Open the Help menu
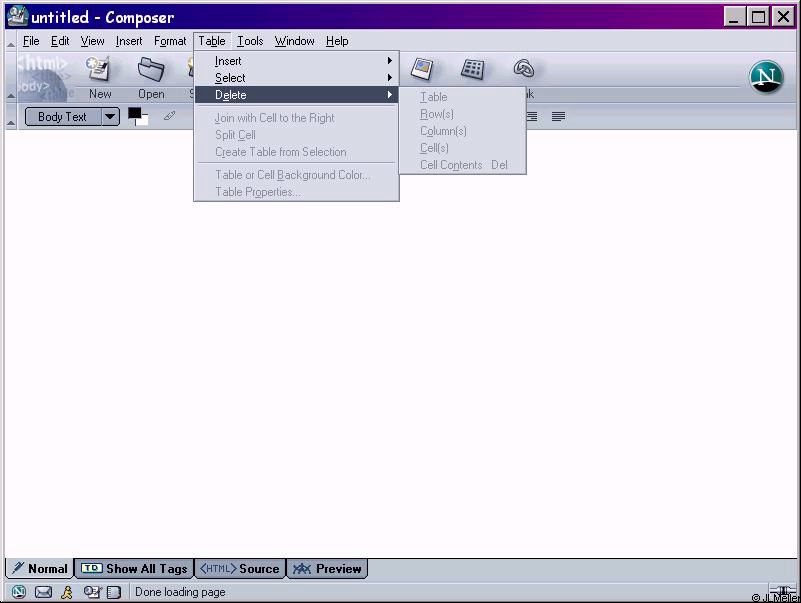801x603 pixels. pos(337,41)
